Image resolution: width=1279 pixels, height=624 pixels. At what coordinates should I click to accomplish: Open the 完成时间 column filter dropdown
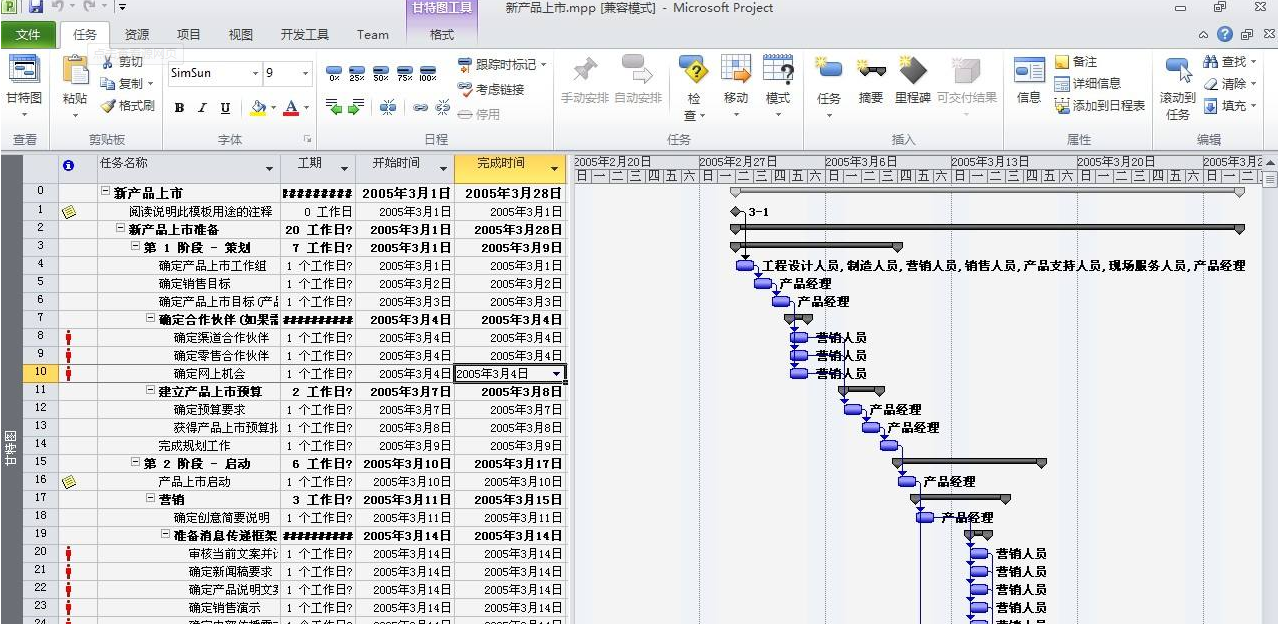554,169
